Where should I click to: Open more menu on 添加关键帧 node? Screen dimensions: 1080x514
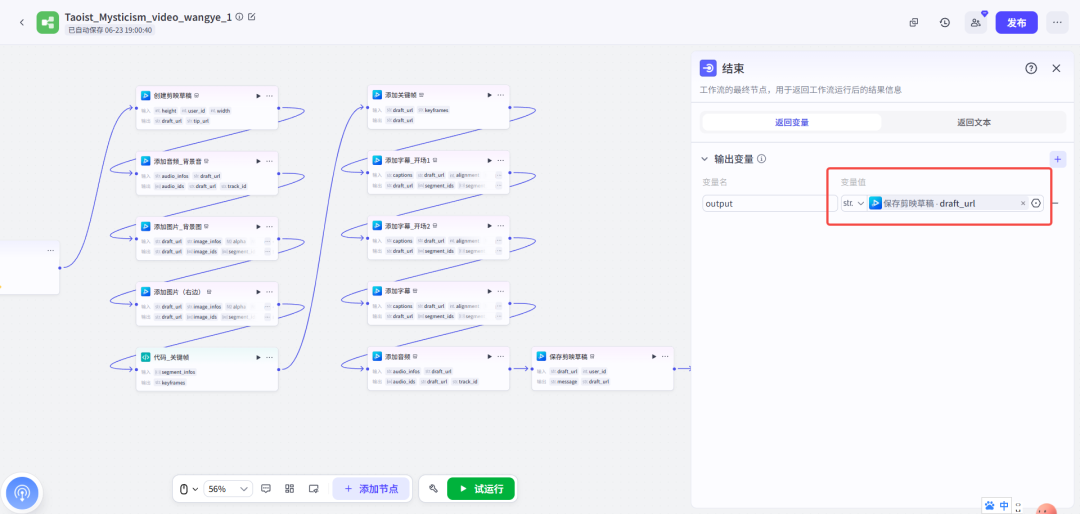point(501,95)
